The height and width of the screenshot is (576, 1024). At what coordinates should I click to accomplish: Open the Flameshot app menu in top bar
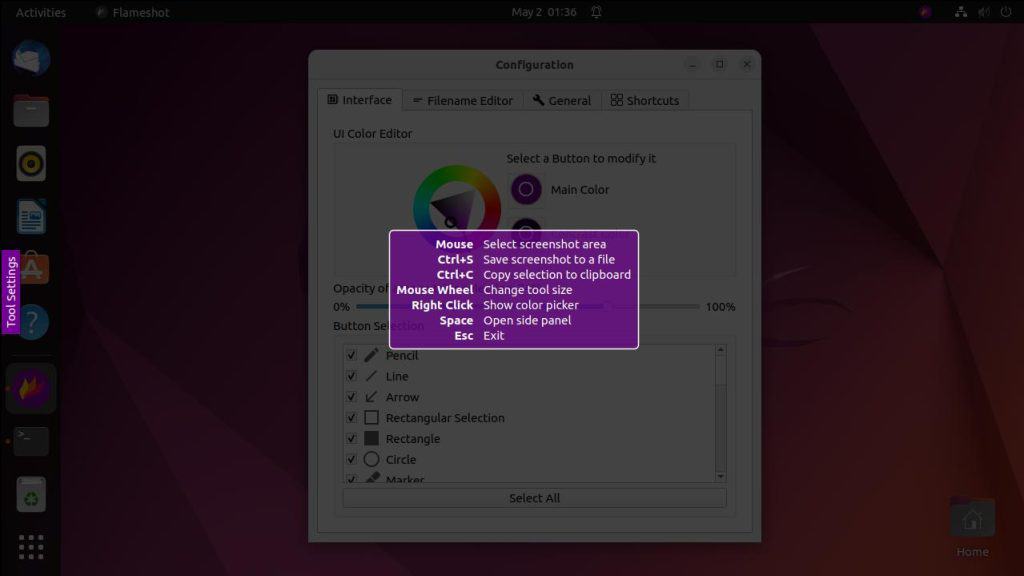pos(133,12)
